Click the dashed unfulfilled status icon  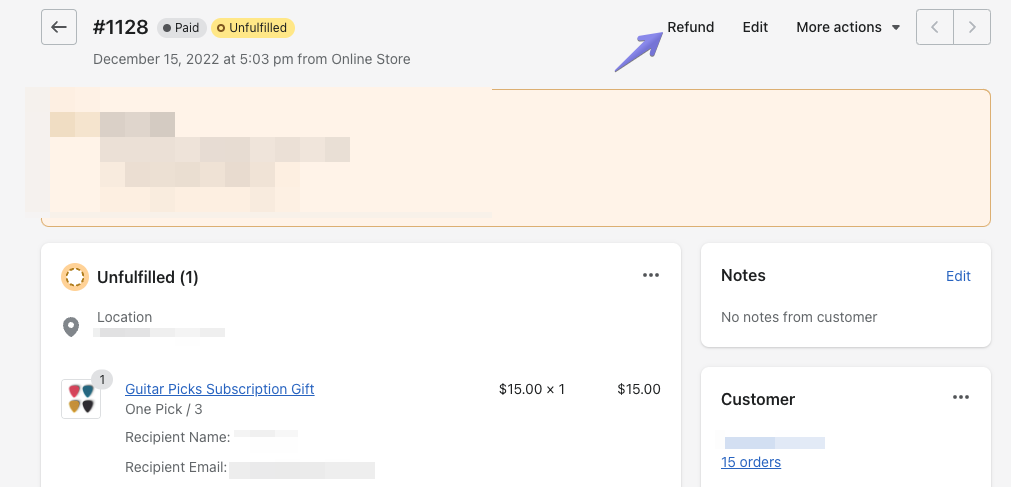[x=75, y=277]
